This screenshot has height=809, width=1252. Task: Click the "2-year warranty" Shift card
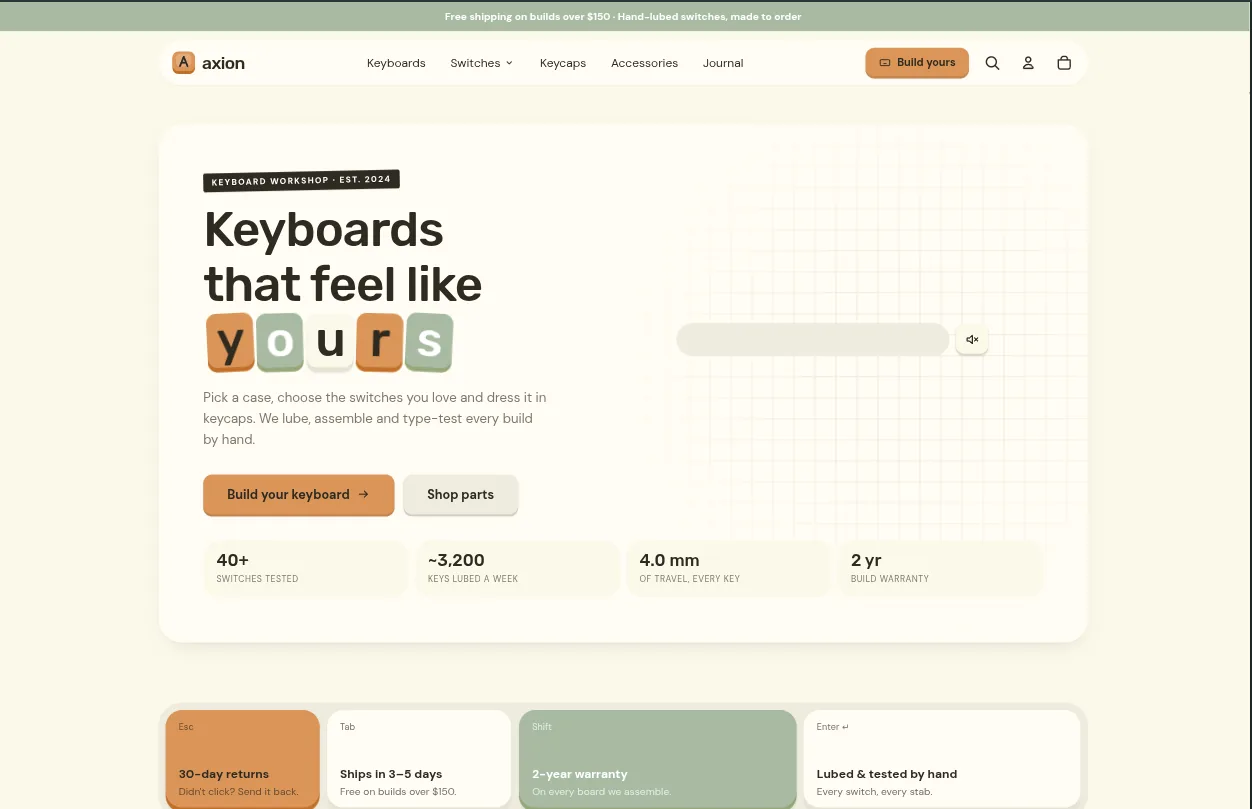click(x=658, y=759)
